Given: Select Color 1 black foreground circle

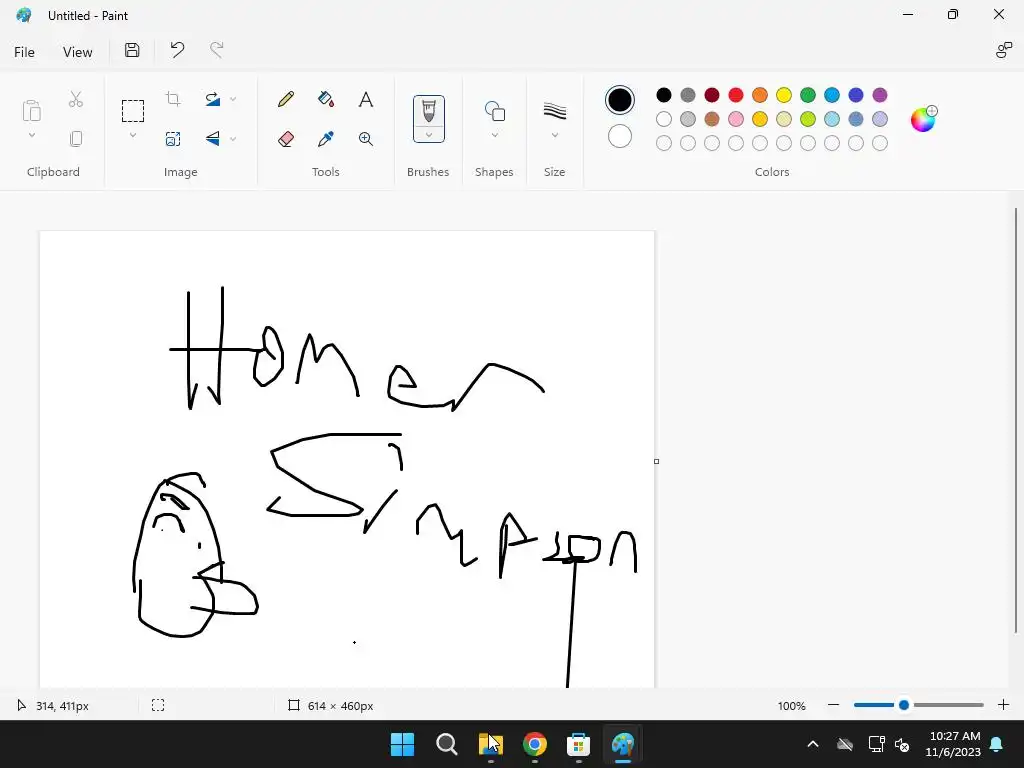Looking at the screenshot, I should pyautogui.click(x=620, y=100).
